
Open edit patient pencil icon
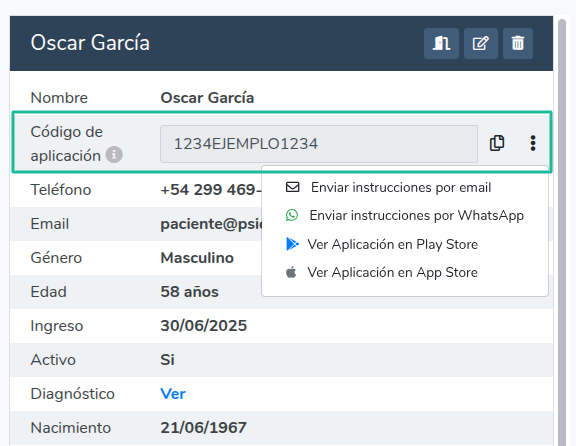click(480, 43)
